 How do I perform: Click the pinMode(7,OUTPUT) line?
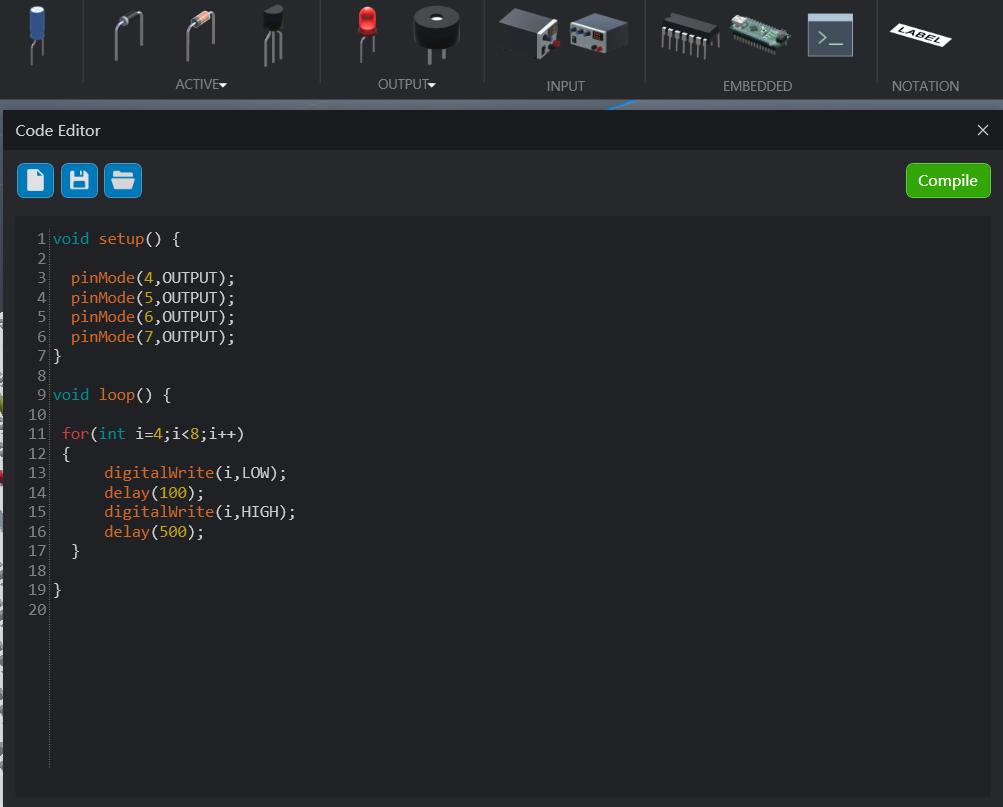pos(153,336)
